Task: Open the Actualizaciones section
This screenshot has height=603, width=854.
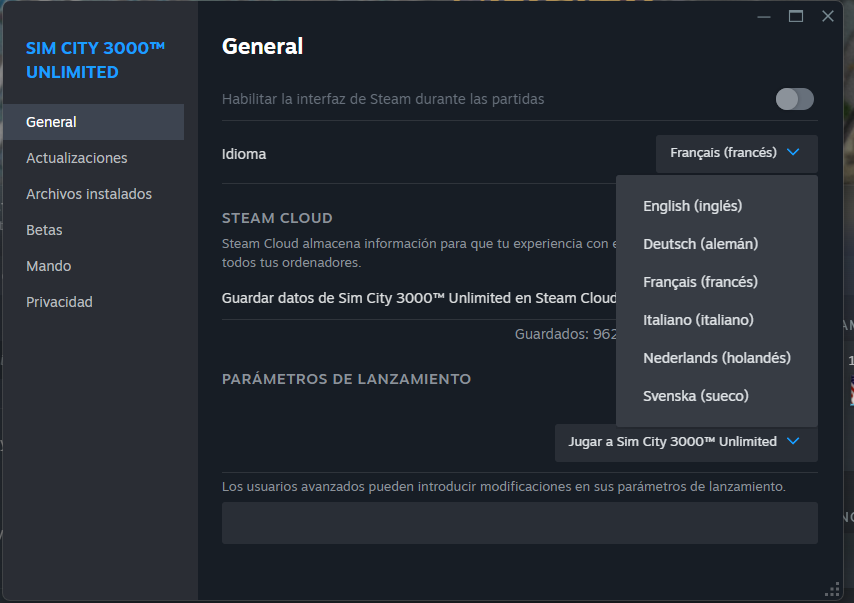Action: (77, 158)
